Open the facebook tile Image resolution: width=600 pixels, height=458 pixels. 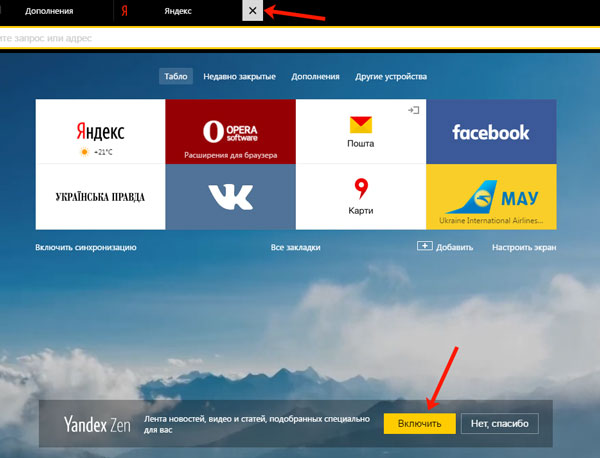pyautogui.click(x=491, y=131)
